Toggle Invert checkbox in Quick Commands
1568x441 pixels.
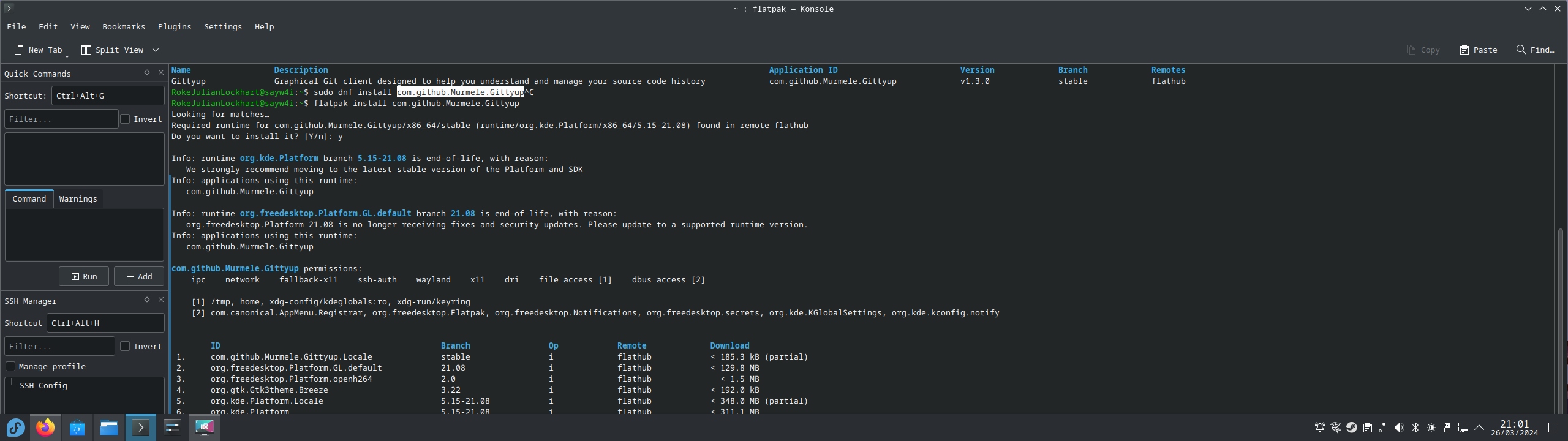[x=126, y=119]
